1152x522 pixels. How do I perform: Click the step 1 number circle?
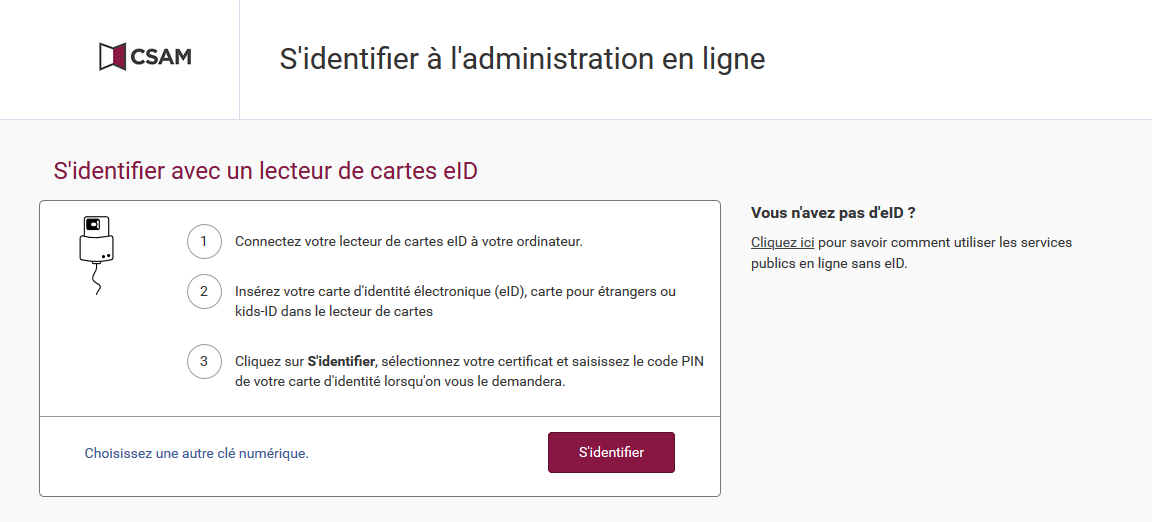[204, 241]
